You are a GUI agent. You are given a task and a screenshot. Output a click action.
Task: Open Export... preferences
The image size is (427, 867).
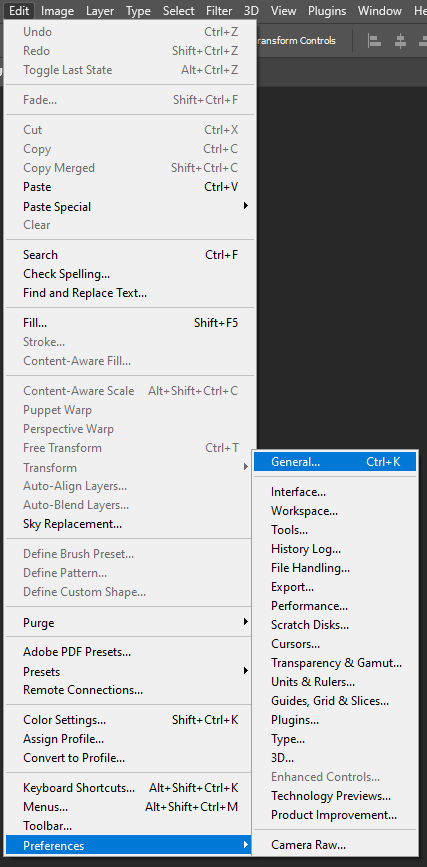pyautogui.click(x=335, y=587)
